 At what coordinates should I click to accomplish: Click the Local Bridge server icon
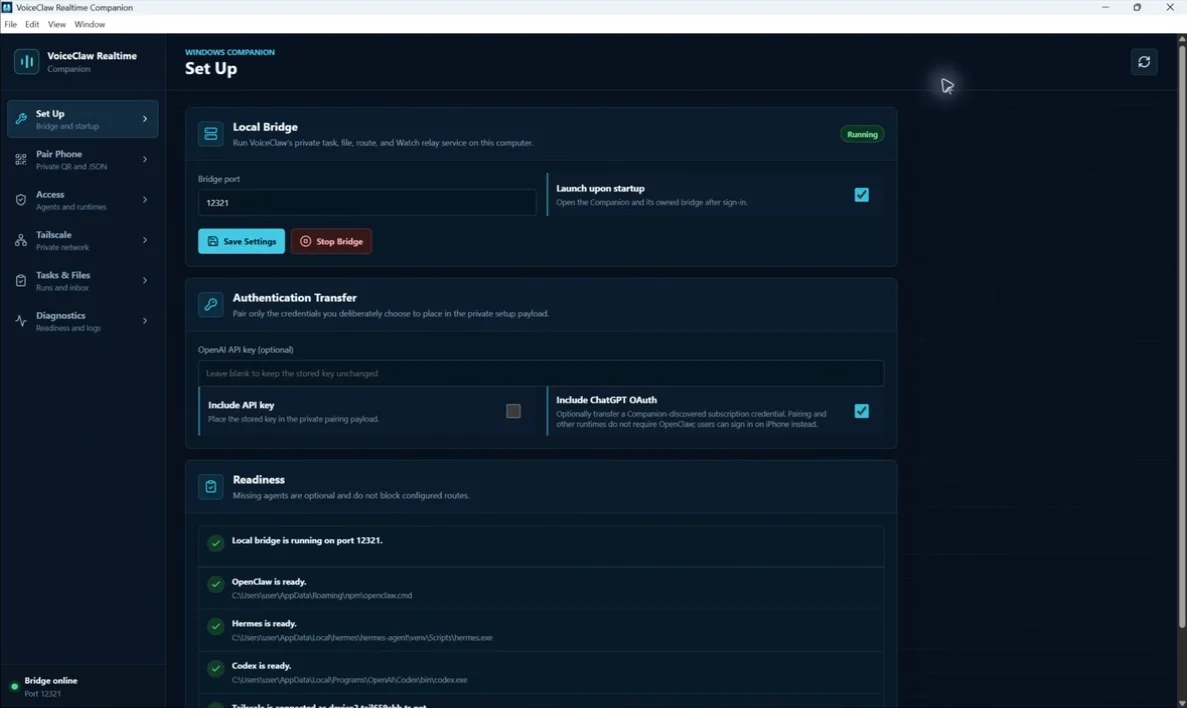pyautogui.click(x=210, y=134)
